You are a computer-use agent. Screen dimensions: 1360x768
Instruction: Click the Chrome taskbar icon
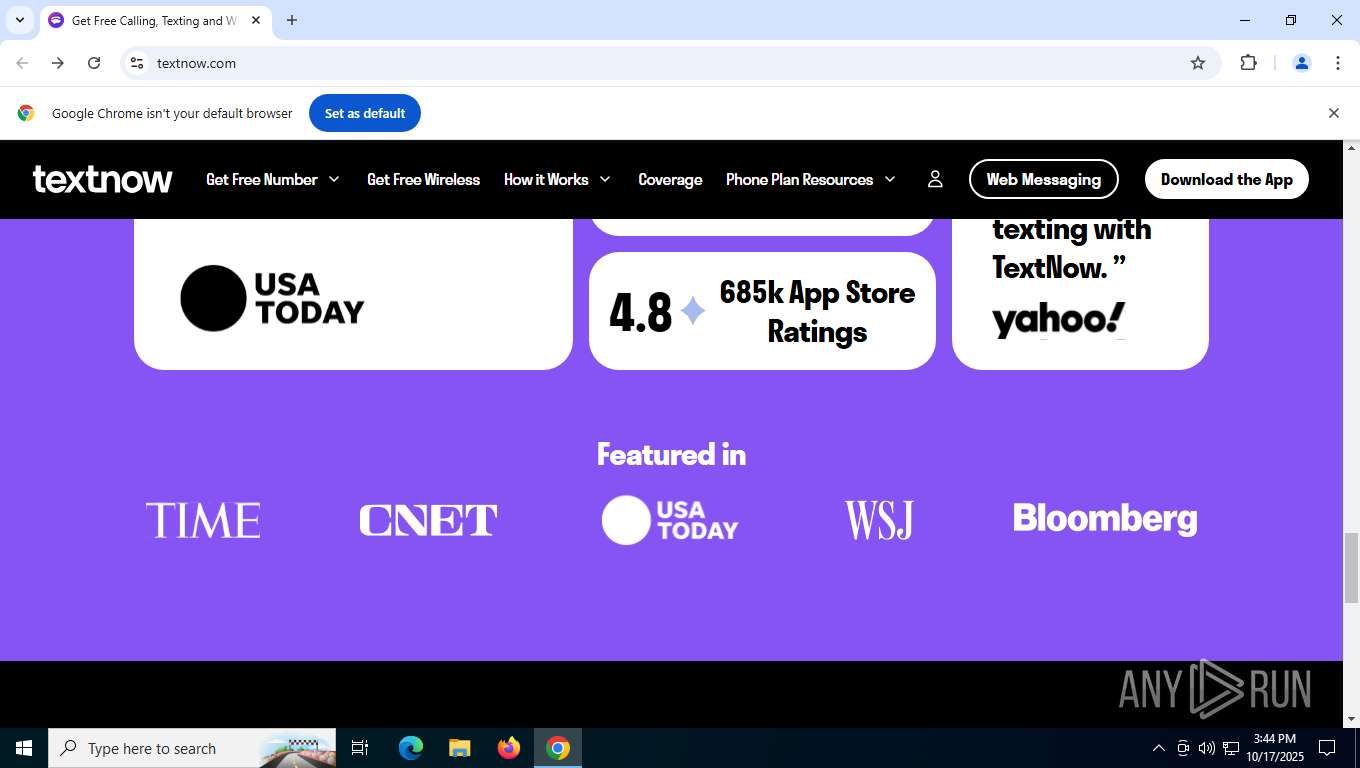point(558,748)
